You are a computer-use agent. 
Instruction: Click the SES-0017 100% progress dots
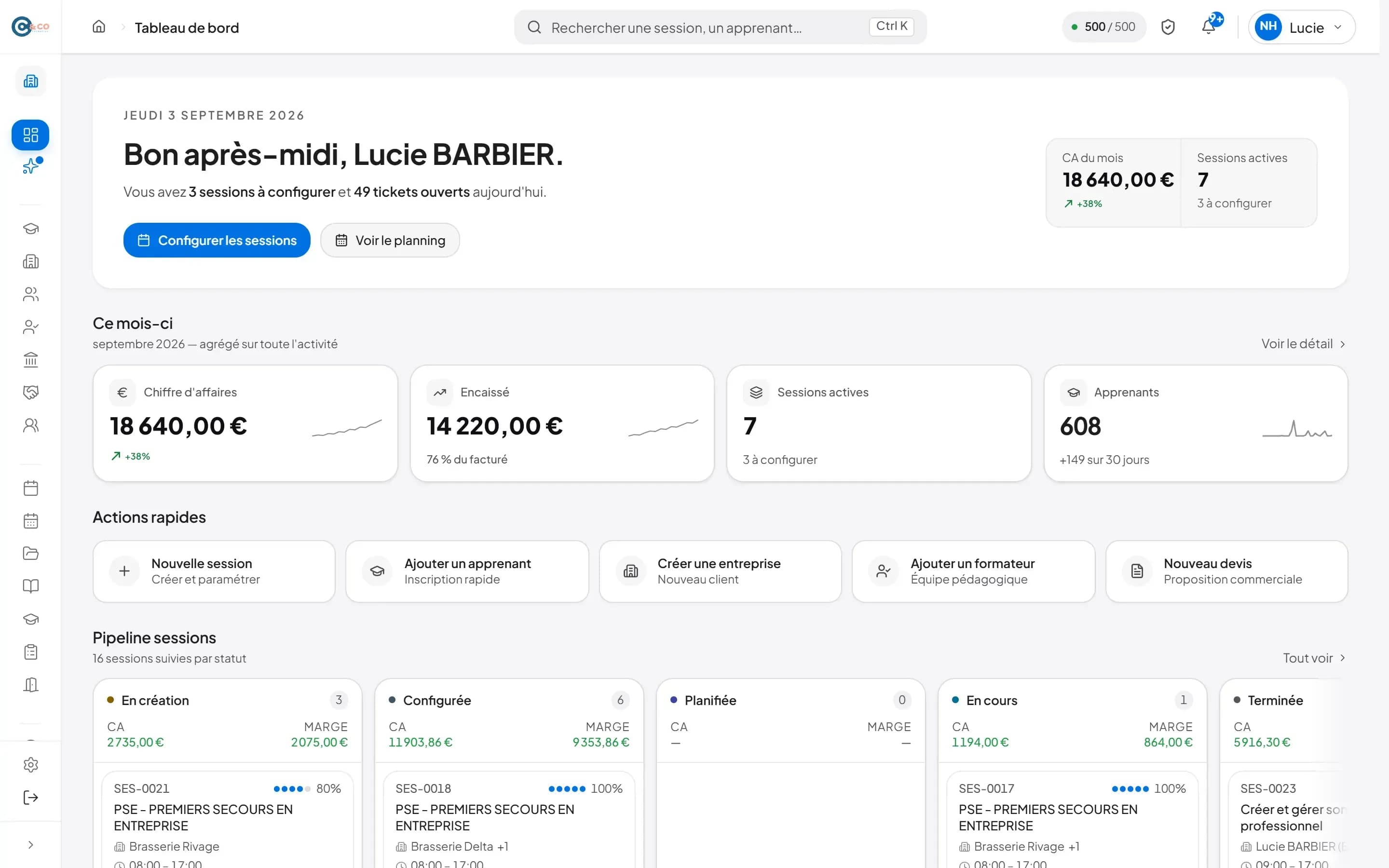(1130, 789)
